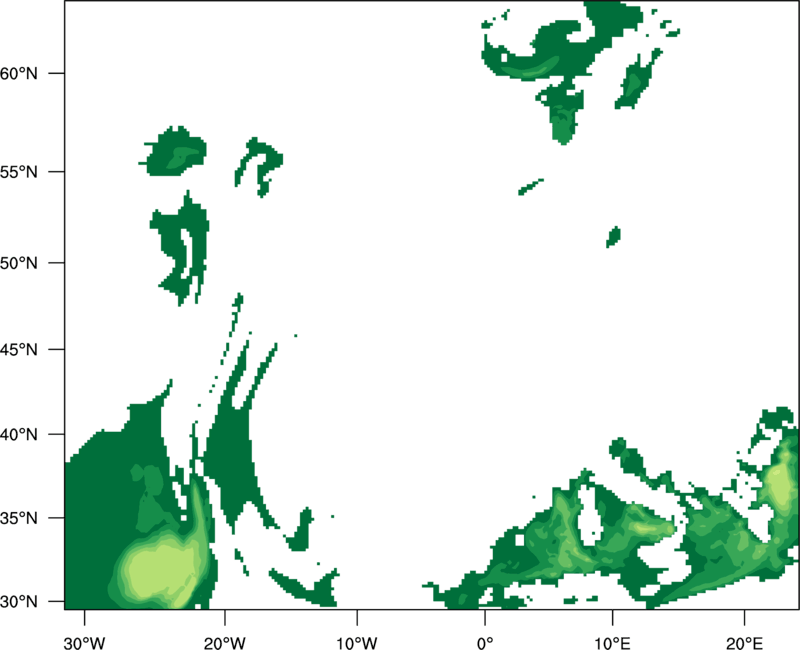
Task: Click the 30°N latitude label
Action: (18, 602)
